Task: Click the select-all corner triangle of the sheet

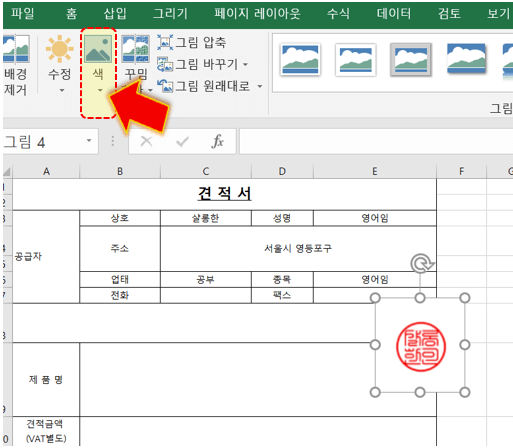Action: [7, 172]
